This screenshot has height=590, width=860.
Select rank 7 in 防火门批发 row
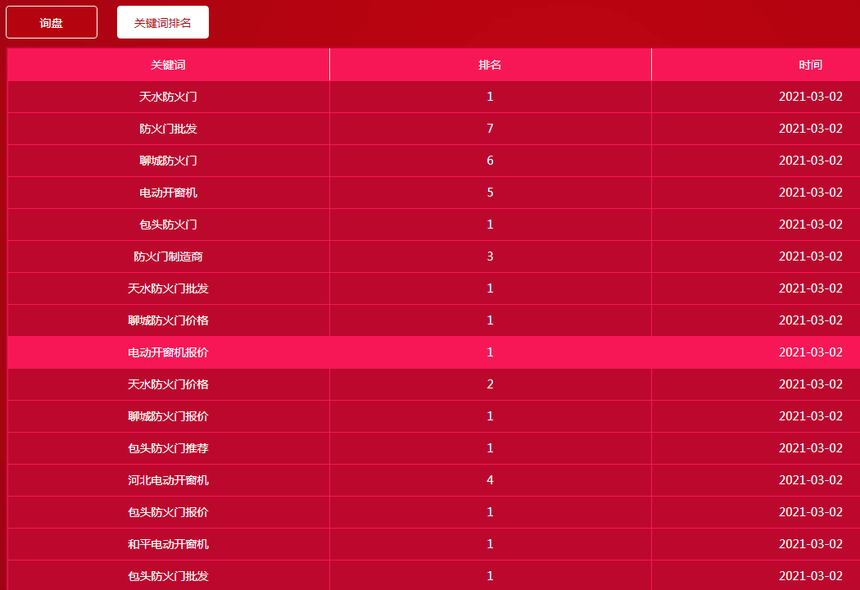pyautogui.click(x=490, y=129)
